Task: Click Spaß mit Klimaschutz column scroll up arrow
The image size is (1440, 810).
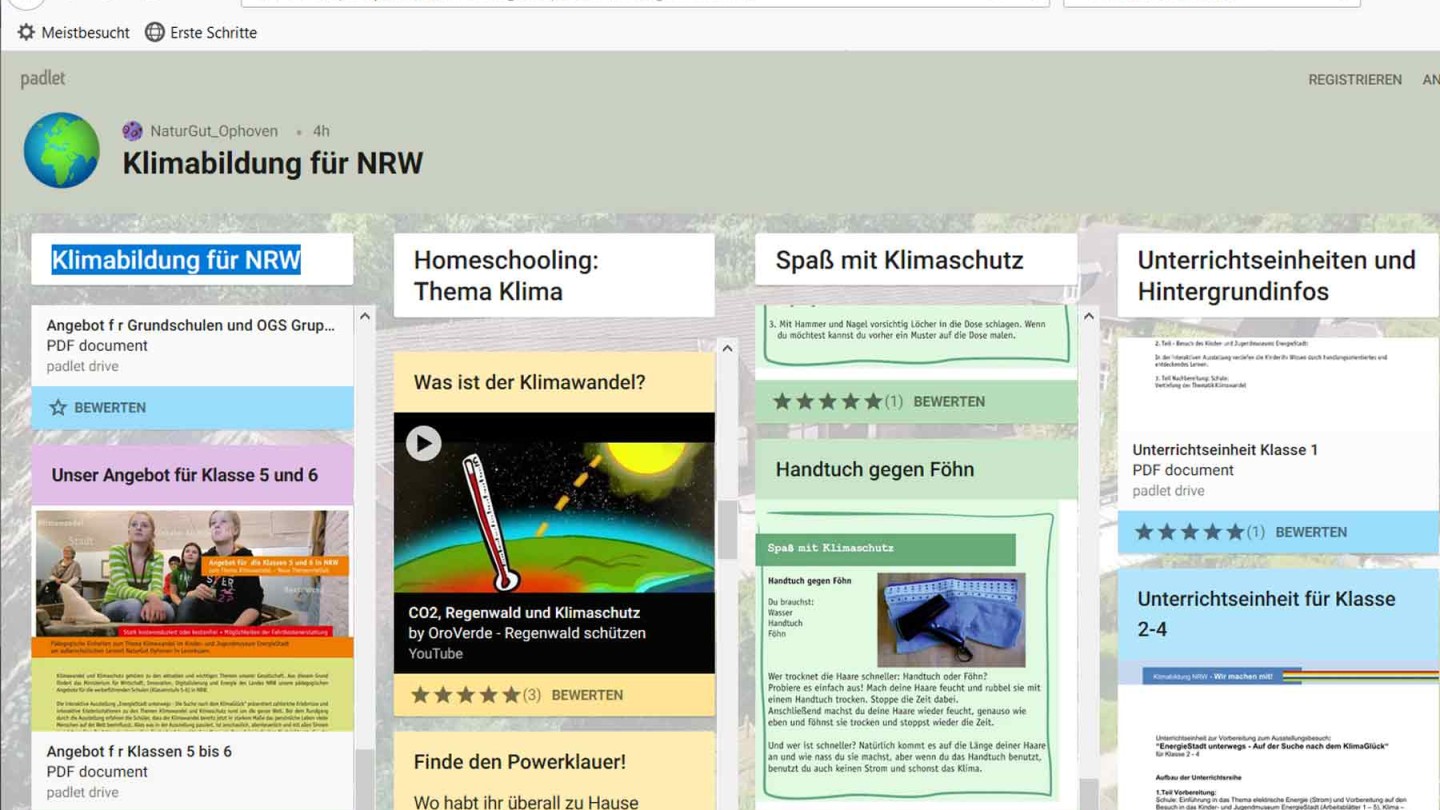Action: tap(1089, 316)
